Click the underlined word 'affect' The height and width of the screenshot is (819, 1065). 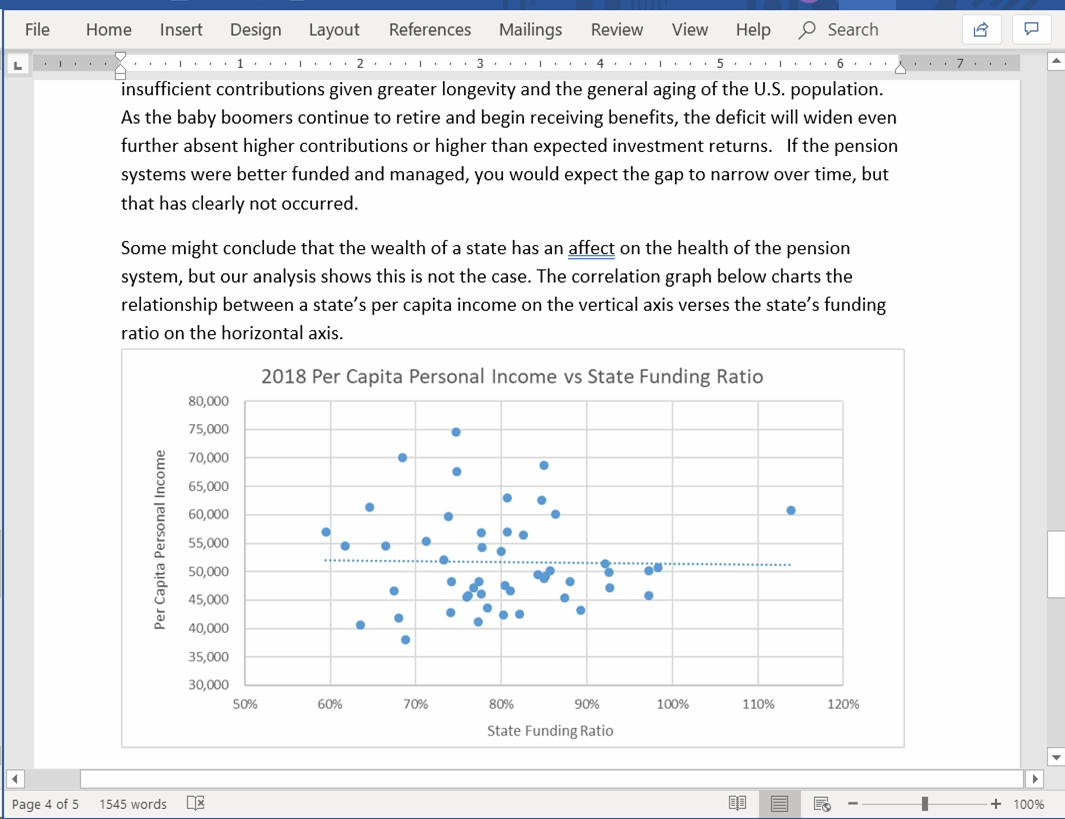click(x=591, y=248)
